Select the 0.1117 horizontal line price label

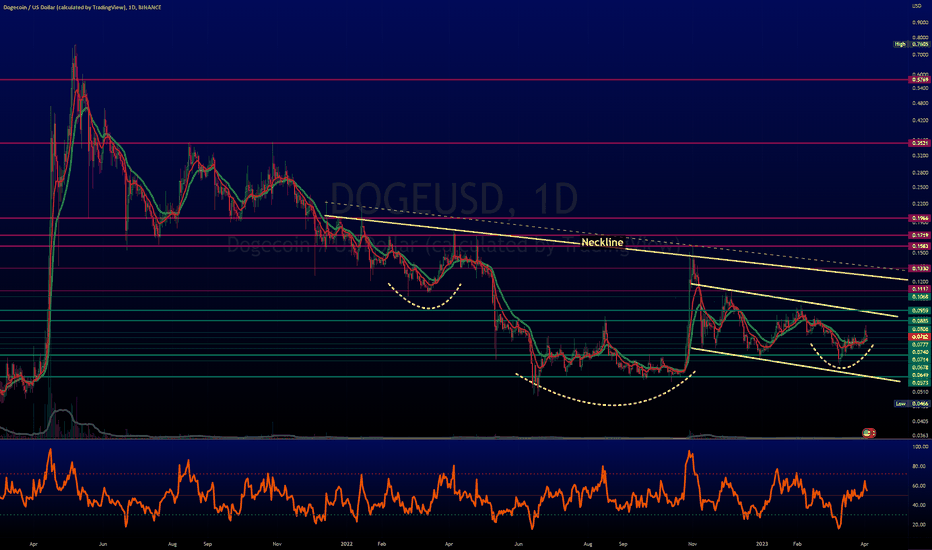[920, 289]
